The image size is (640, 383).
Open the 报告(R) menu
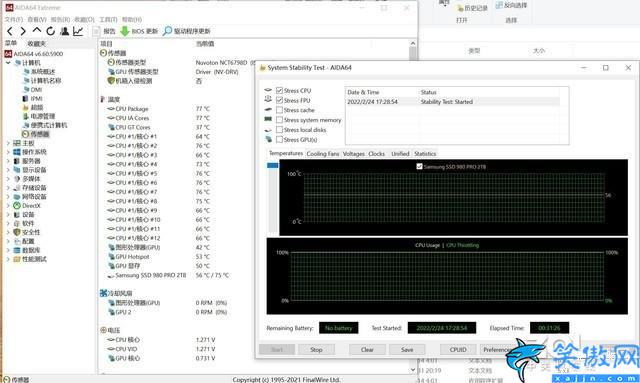[60, 19]
